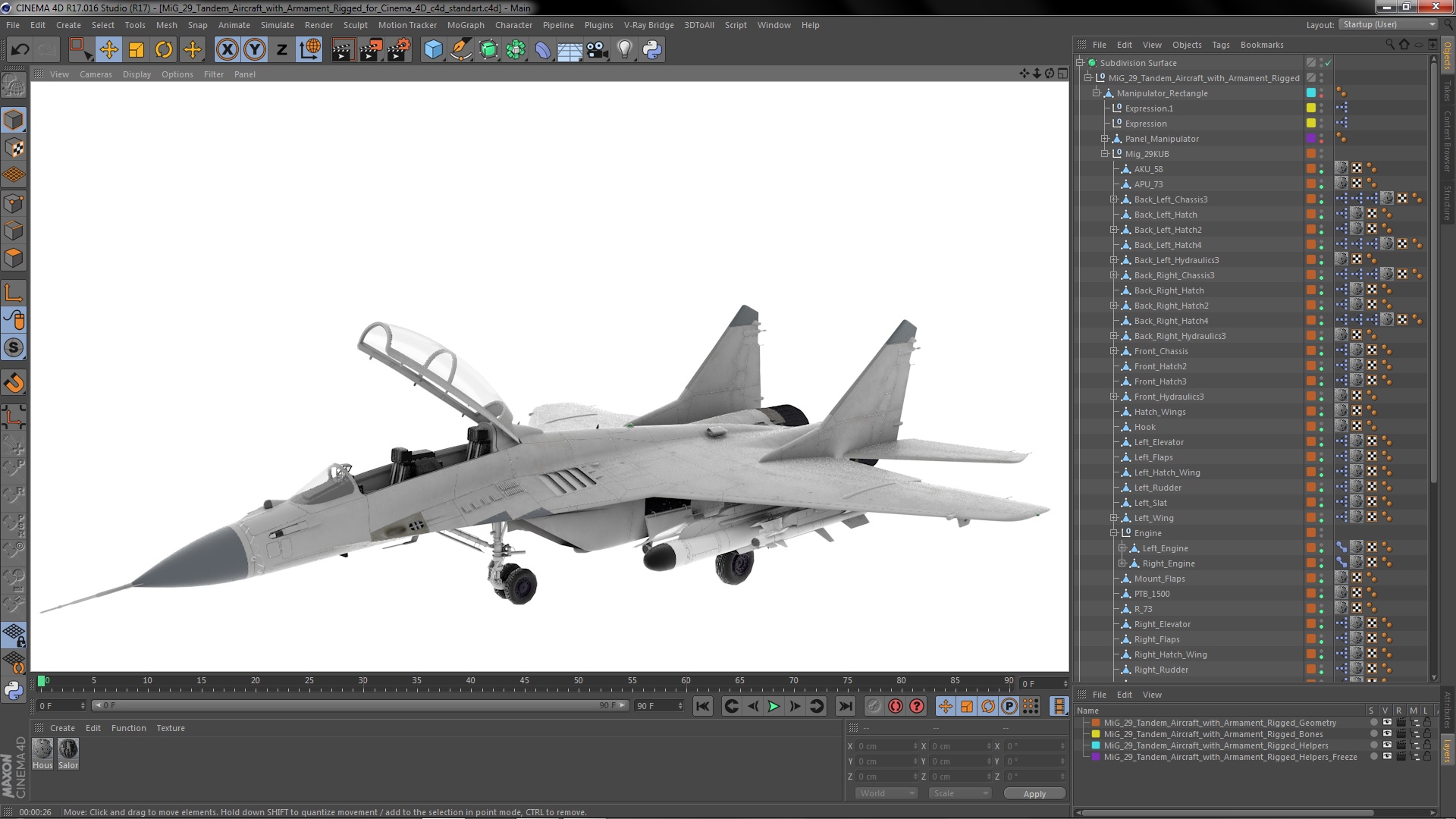This screenshot has width=1456, height=819.
Task: Select the Rotate tool in the top toolbar
Action: pyautogui.click(x=164, y=50)
